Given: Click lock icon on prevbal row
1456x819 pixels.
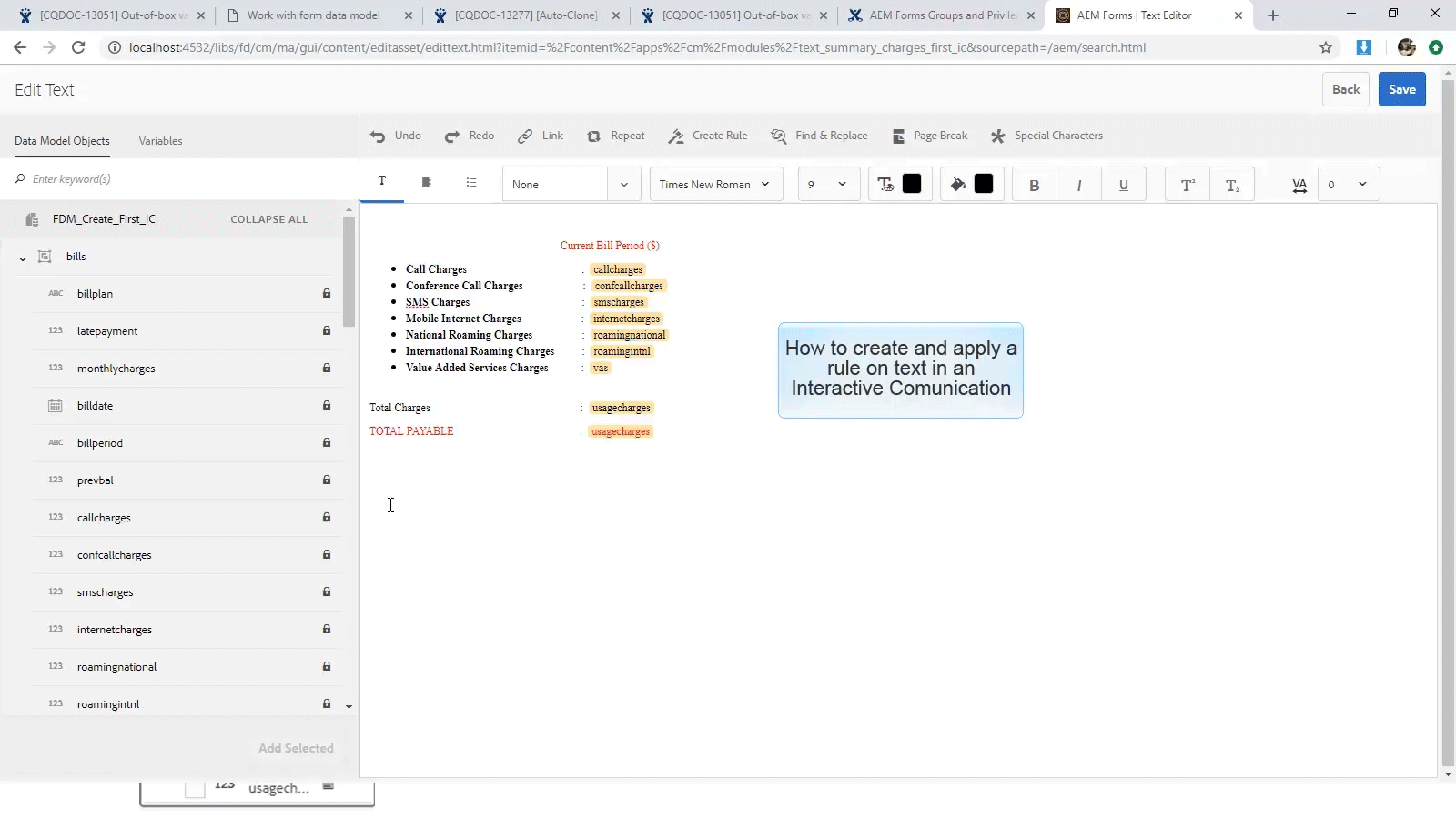Looking at the screenshot, I should click(326, 480).
